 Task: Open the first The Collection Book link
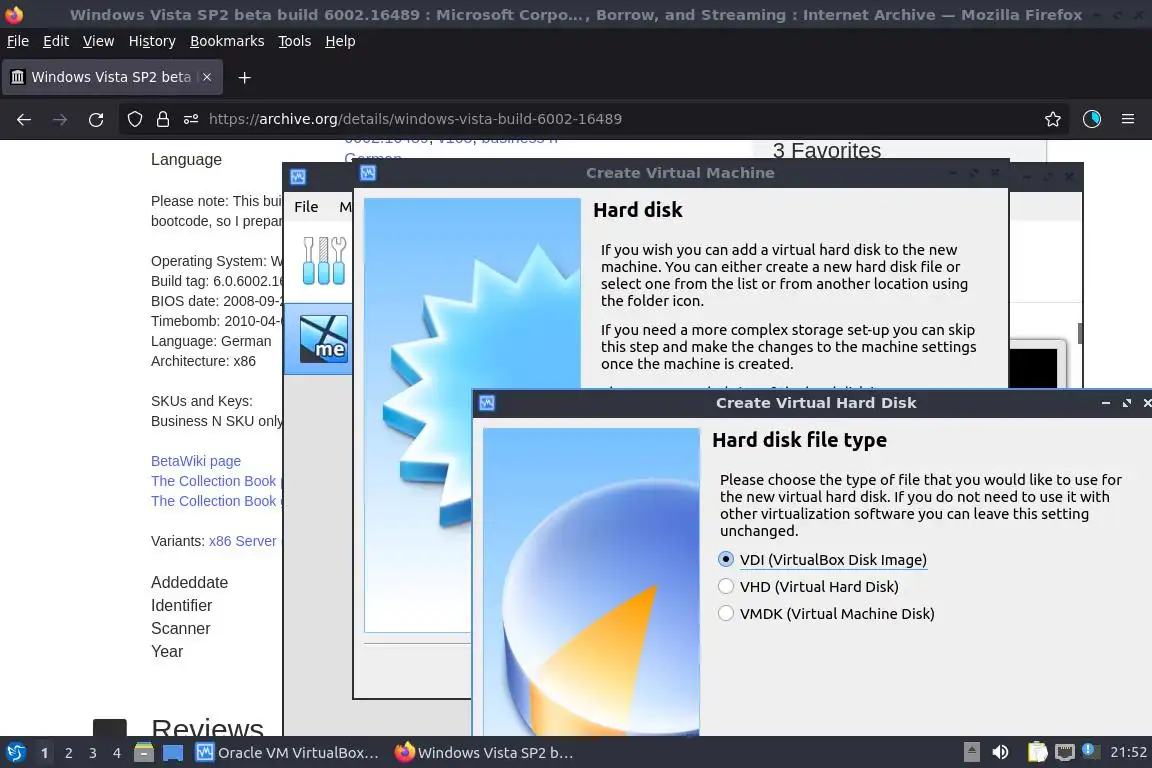pyautogui.click(x=213, y=481)
